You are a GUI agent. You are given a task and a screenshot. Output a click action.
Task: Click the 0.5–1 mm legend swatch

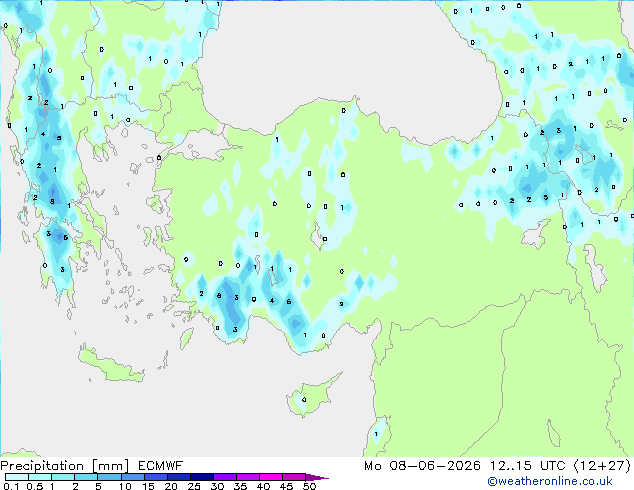[40, 477]
